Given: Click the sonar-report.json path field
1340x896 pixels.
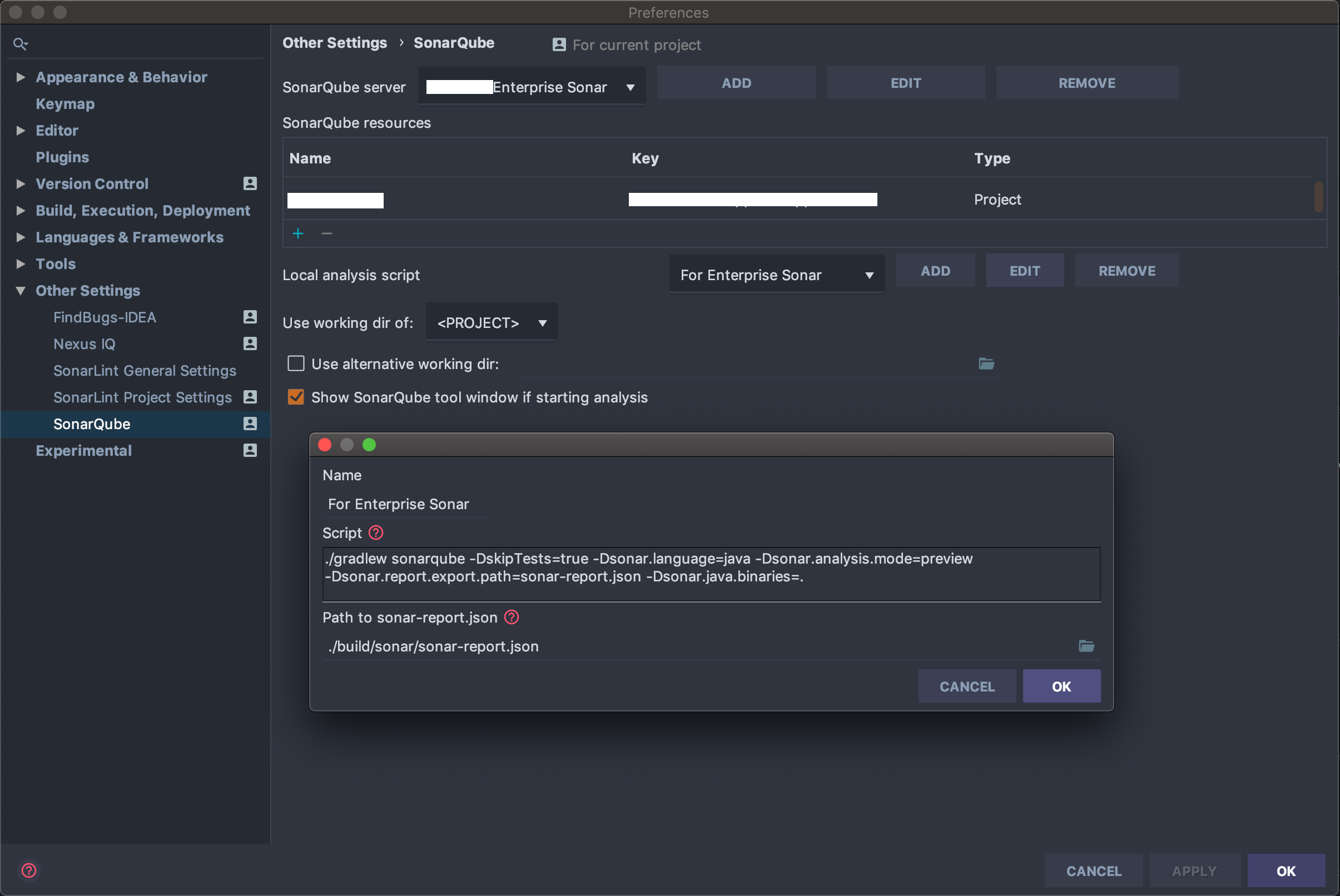Looking at the screenshot, I should (x=697, y=646).
